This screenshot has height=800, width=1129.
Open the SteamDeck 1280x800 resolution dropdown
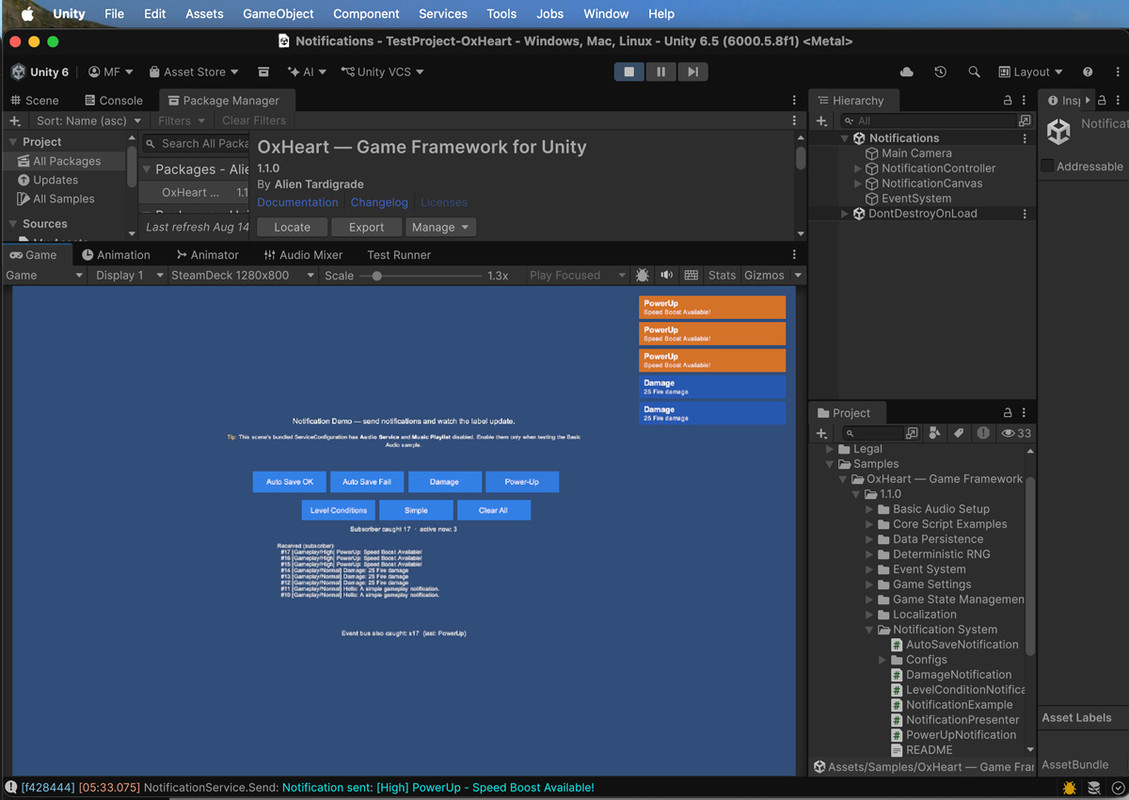[x=242, y=275]
